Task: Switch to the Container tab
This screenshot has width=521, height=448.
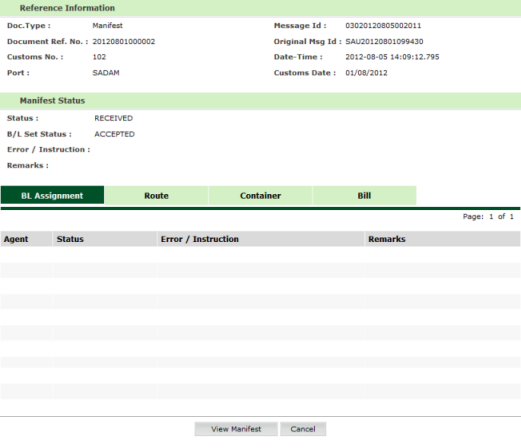Action: pyautogui.click(x=260, y=195)
